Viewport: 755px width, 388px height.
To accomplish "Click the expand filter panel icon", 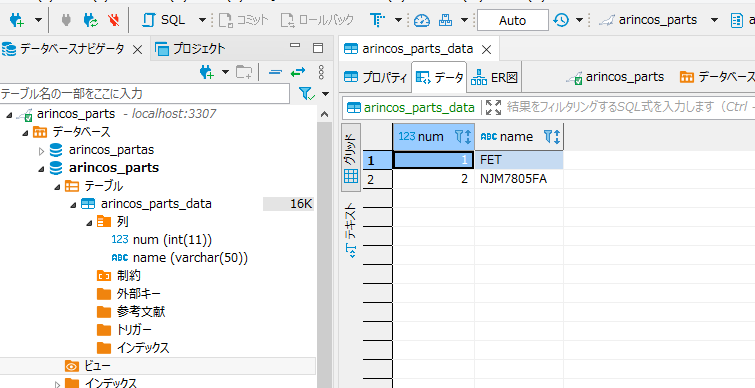I will point(494,107).
